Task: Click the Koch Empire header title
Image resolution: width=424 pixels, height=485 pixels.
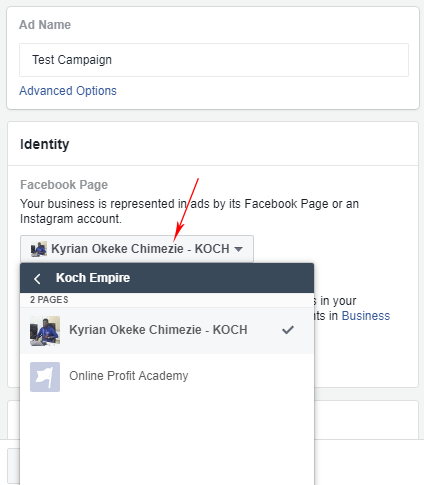Action: pos(93,278)
